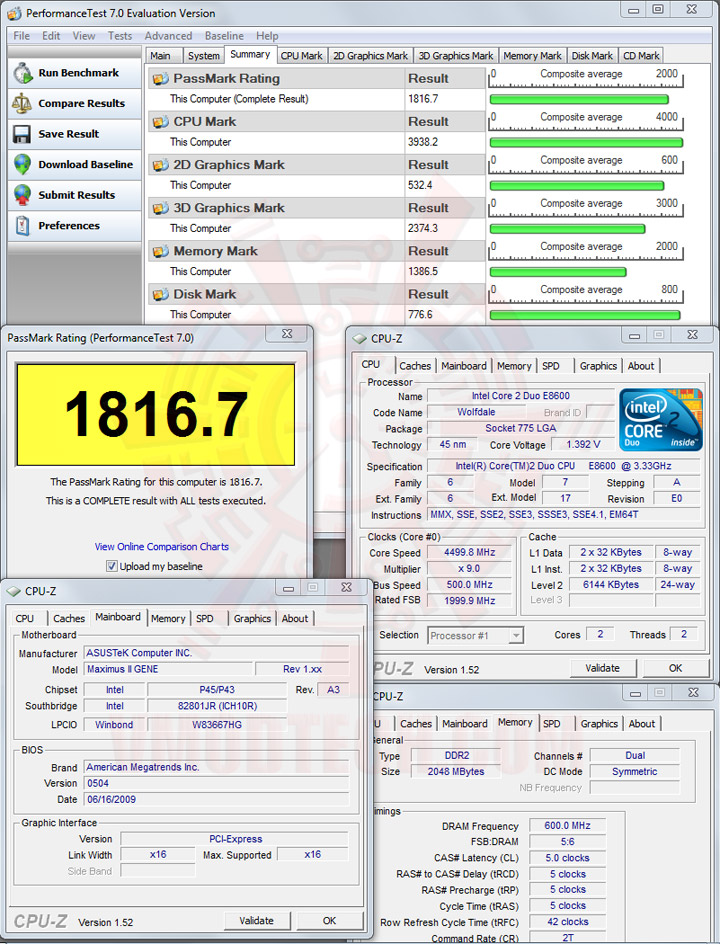Click the Compare Results scales icon

[22, 104]
